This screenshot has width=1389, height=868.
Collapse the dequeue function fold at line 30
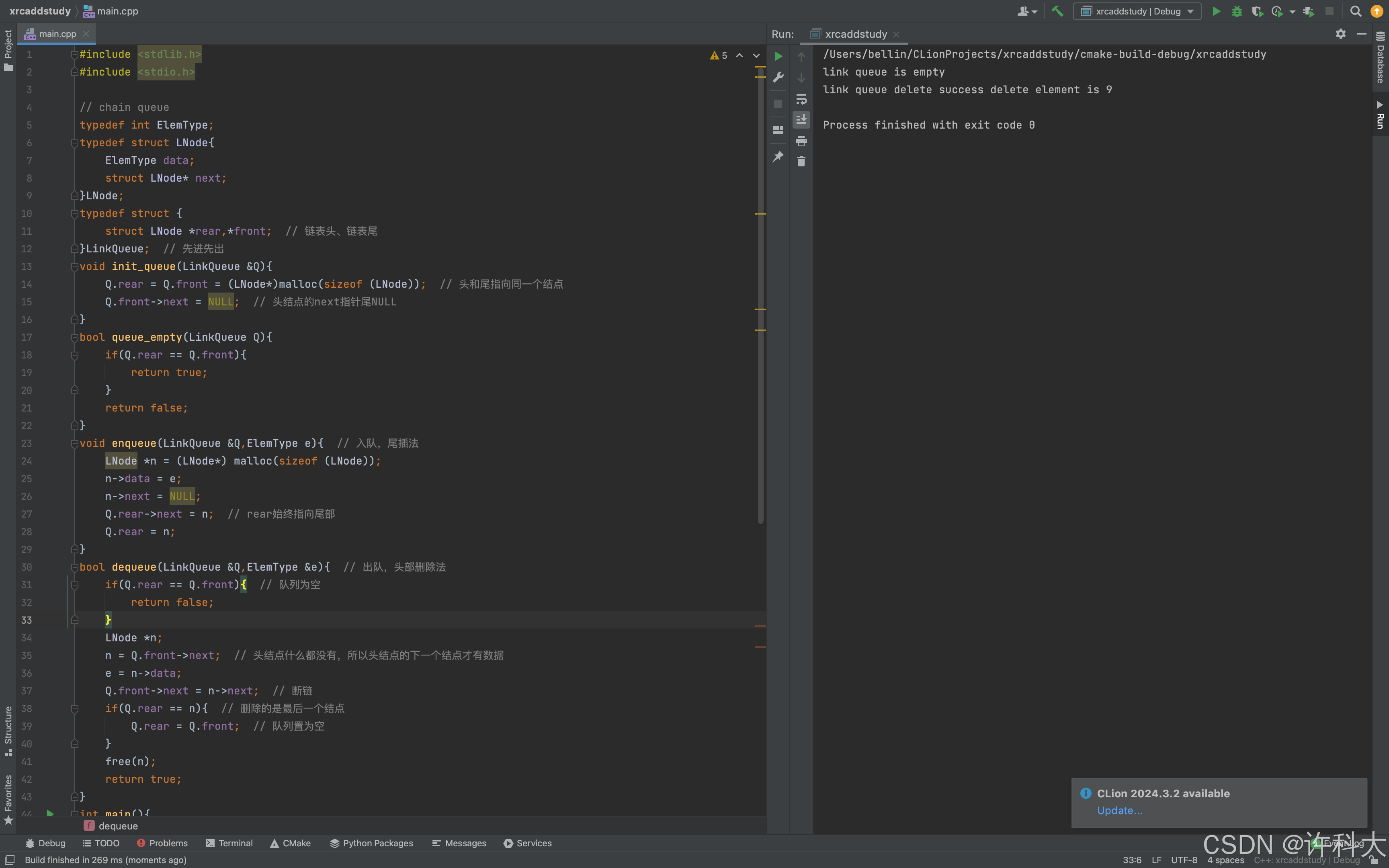(74, 567)
